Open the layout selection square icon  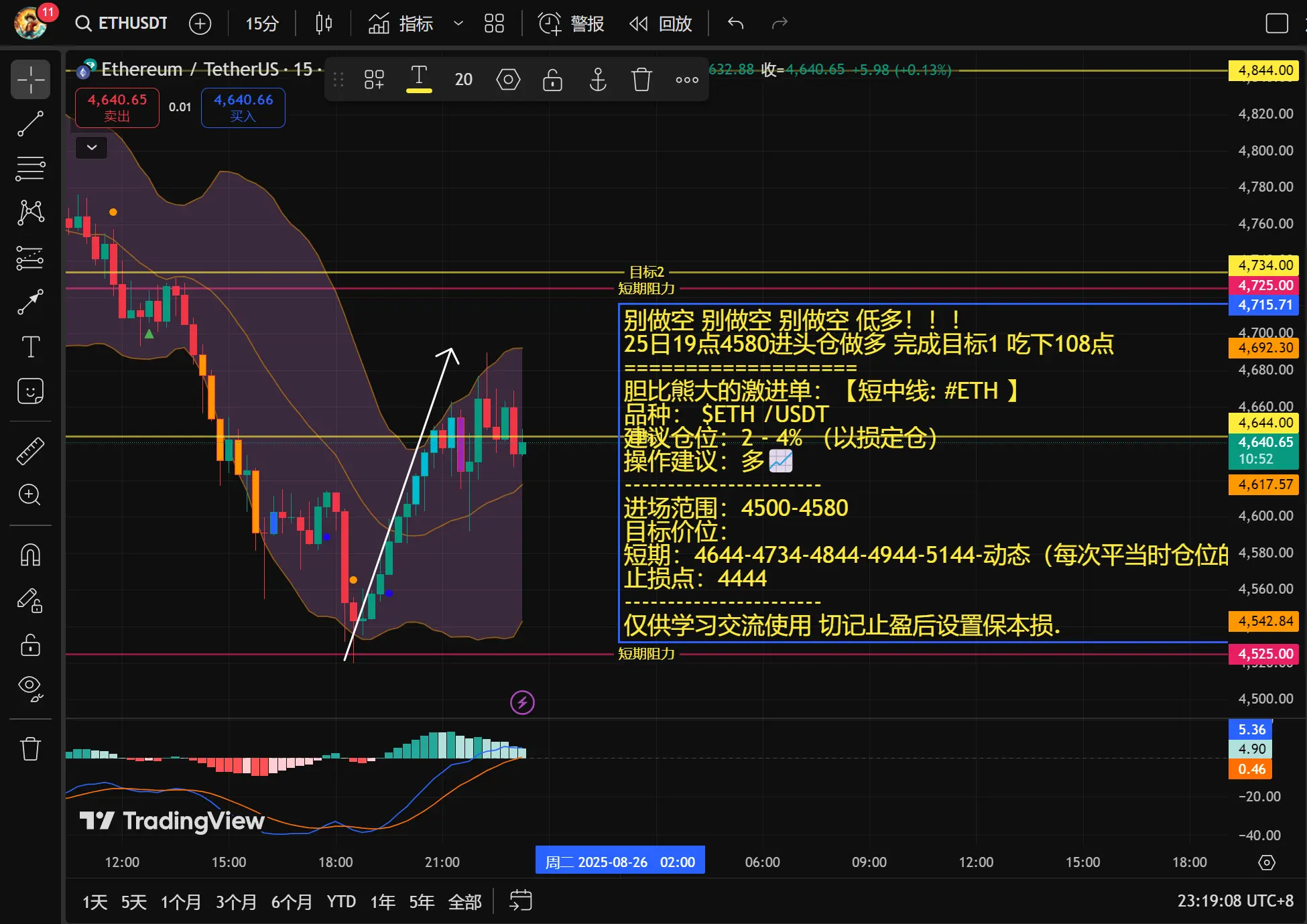[x=1277, y=23]
